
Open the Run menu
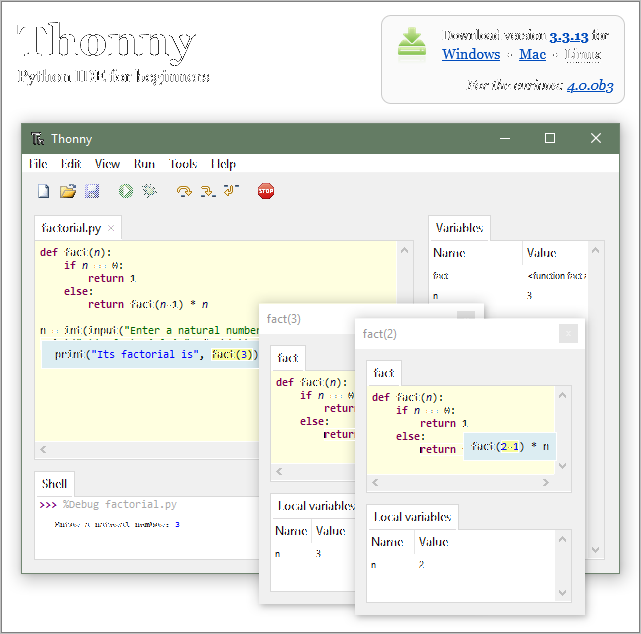pos(144,164)
